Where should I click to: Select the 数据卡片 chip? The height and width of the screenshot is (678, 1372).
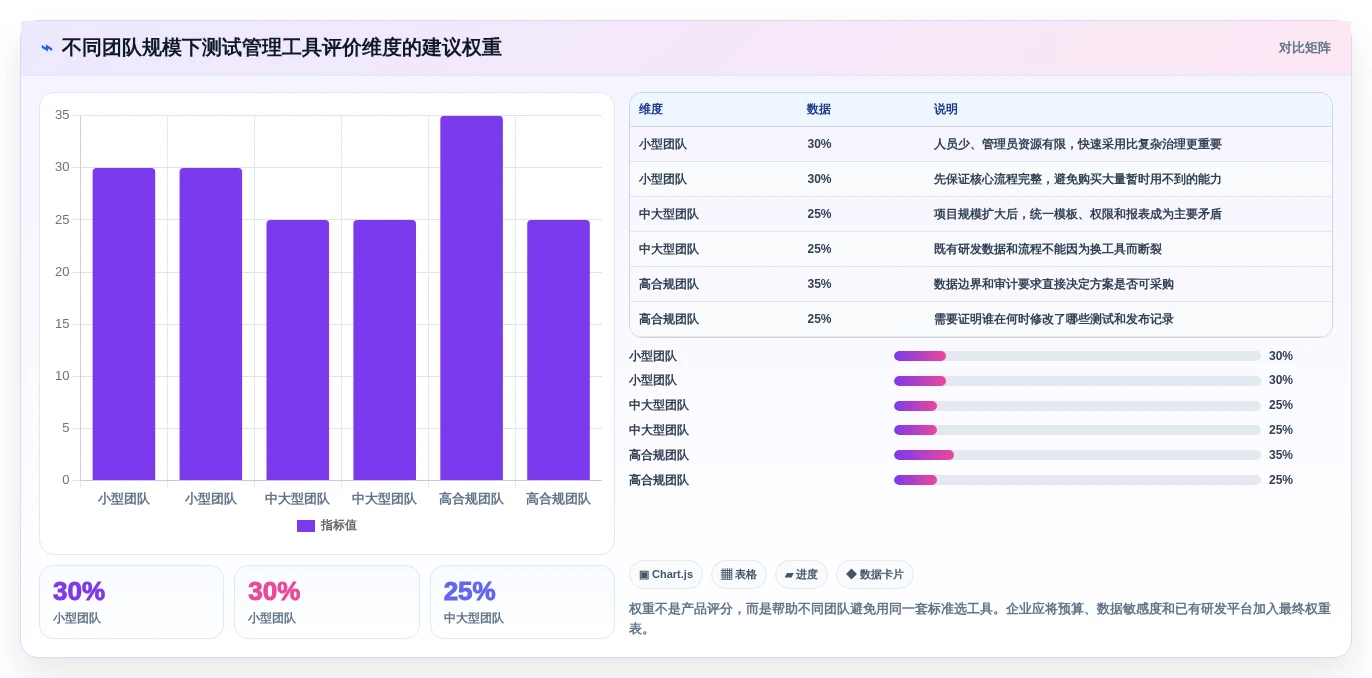tap(875, 575)
